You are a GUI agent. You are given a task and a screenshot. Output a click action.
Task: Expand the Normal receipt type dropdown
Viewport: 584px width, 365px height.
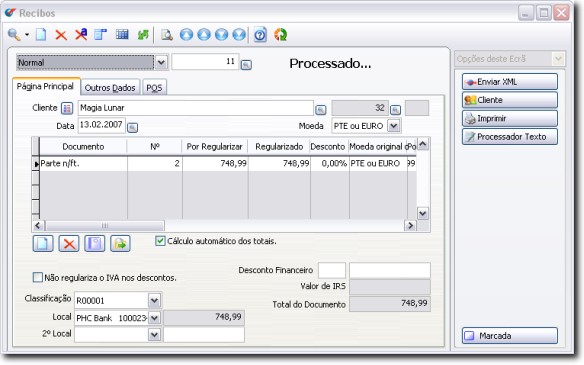161,62
